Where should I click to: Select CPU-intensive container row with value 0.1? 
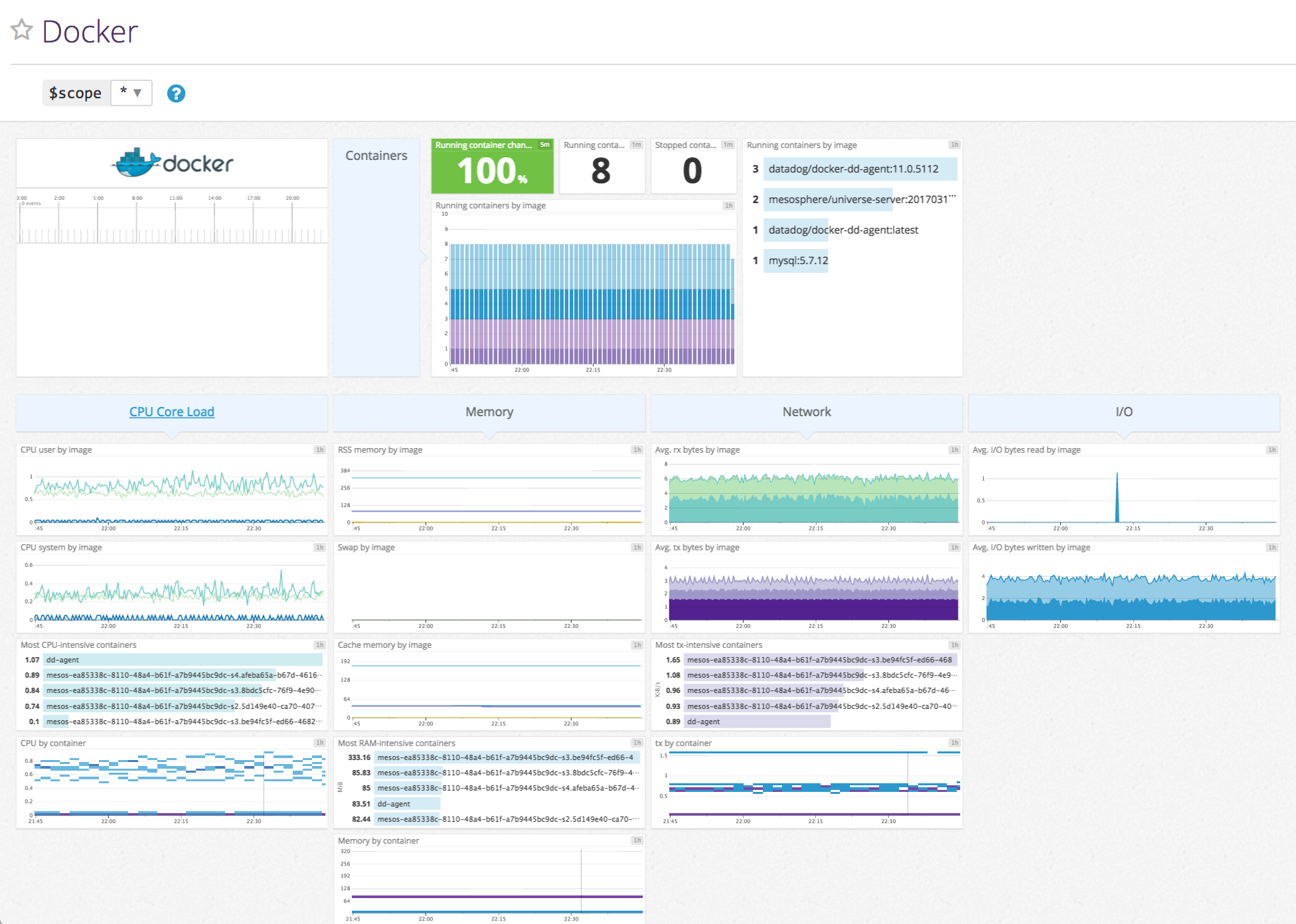172,722
